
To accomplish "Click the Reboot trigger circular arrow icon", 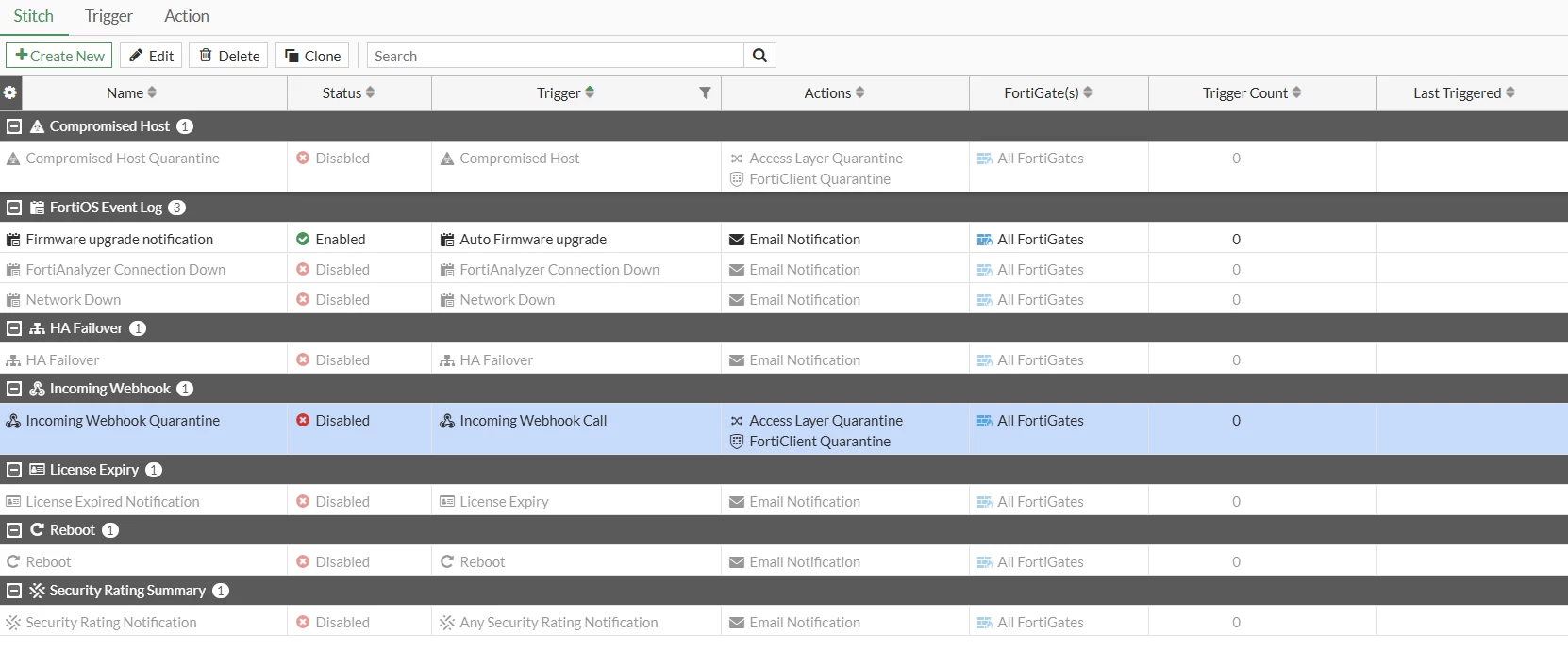I will tap(447, 562).
